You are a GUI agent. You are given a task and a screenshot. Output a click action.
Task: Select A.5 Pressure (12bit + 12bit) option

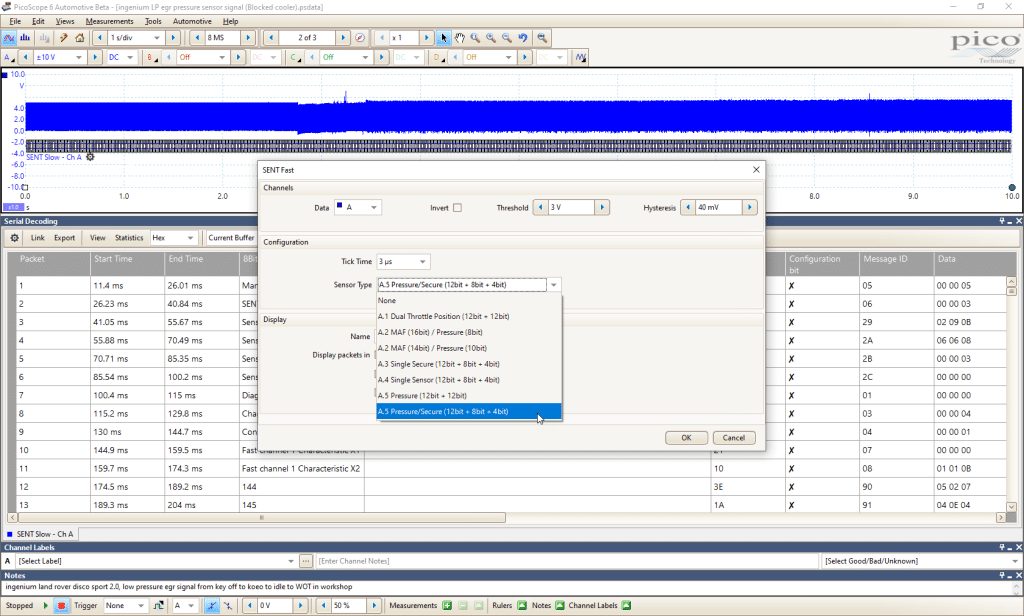click(x=469, y=395)
